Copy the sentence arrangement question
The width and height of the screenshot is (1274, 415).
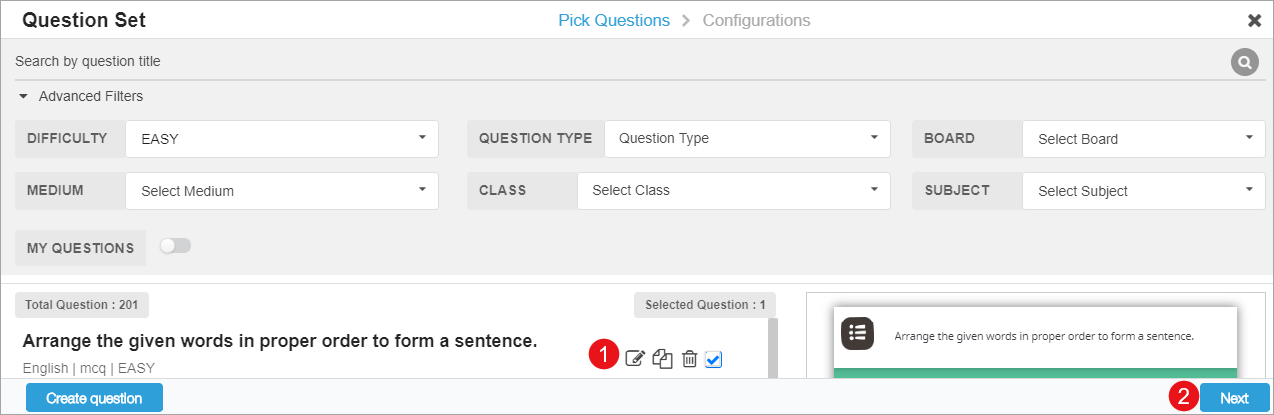[662, 358]
